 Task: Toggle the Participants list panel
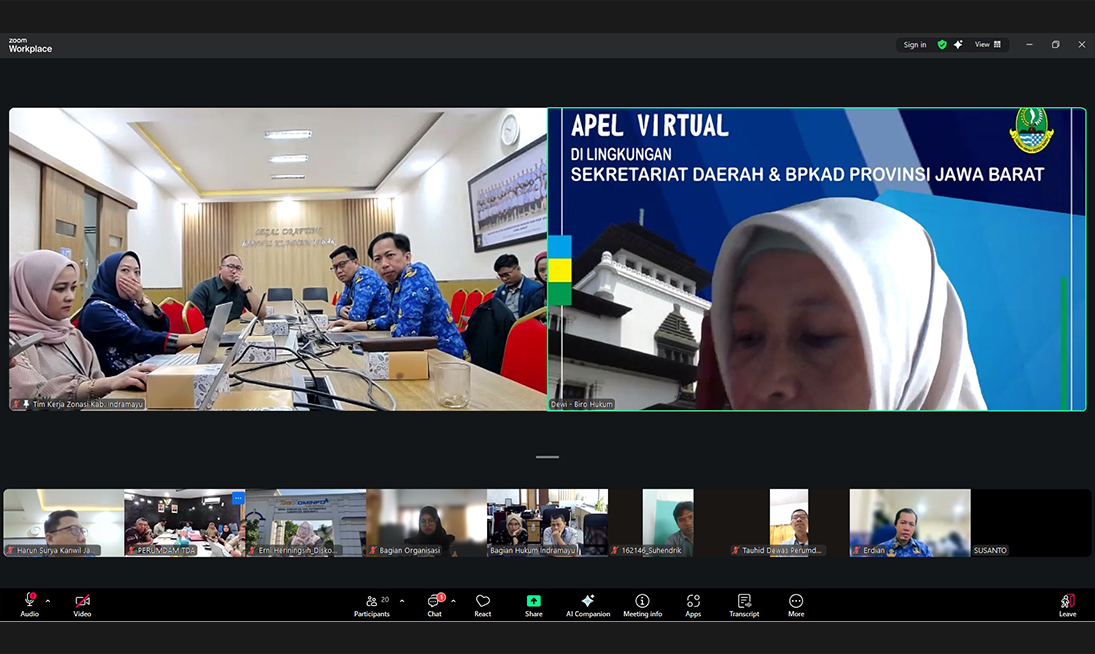coord(372,604)
